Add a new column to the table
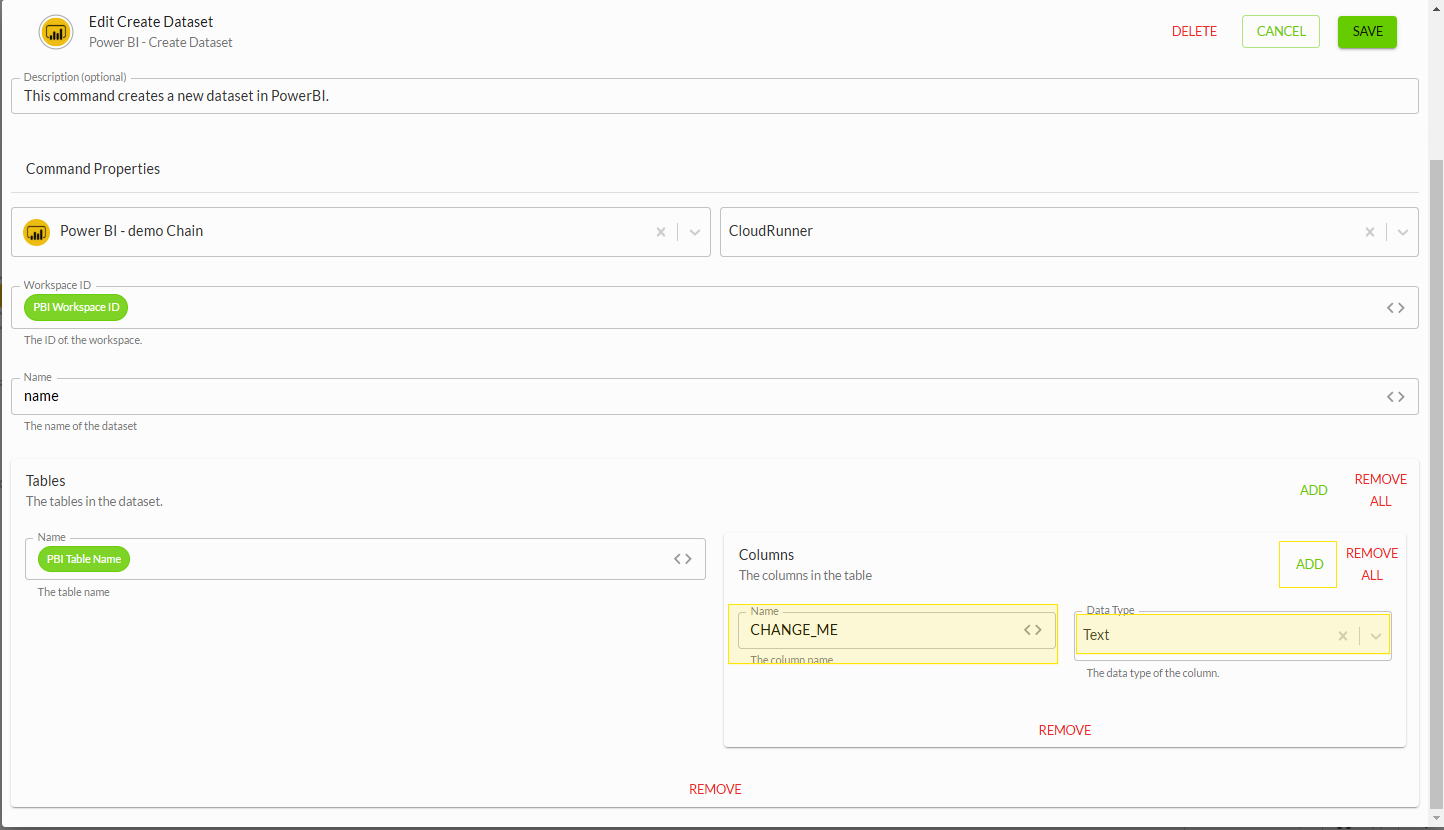Screen dimensions: 1444x830 [x=1309, y=564]
